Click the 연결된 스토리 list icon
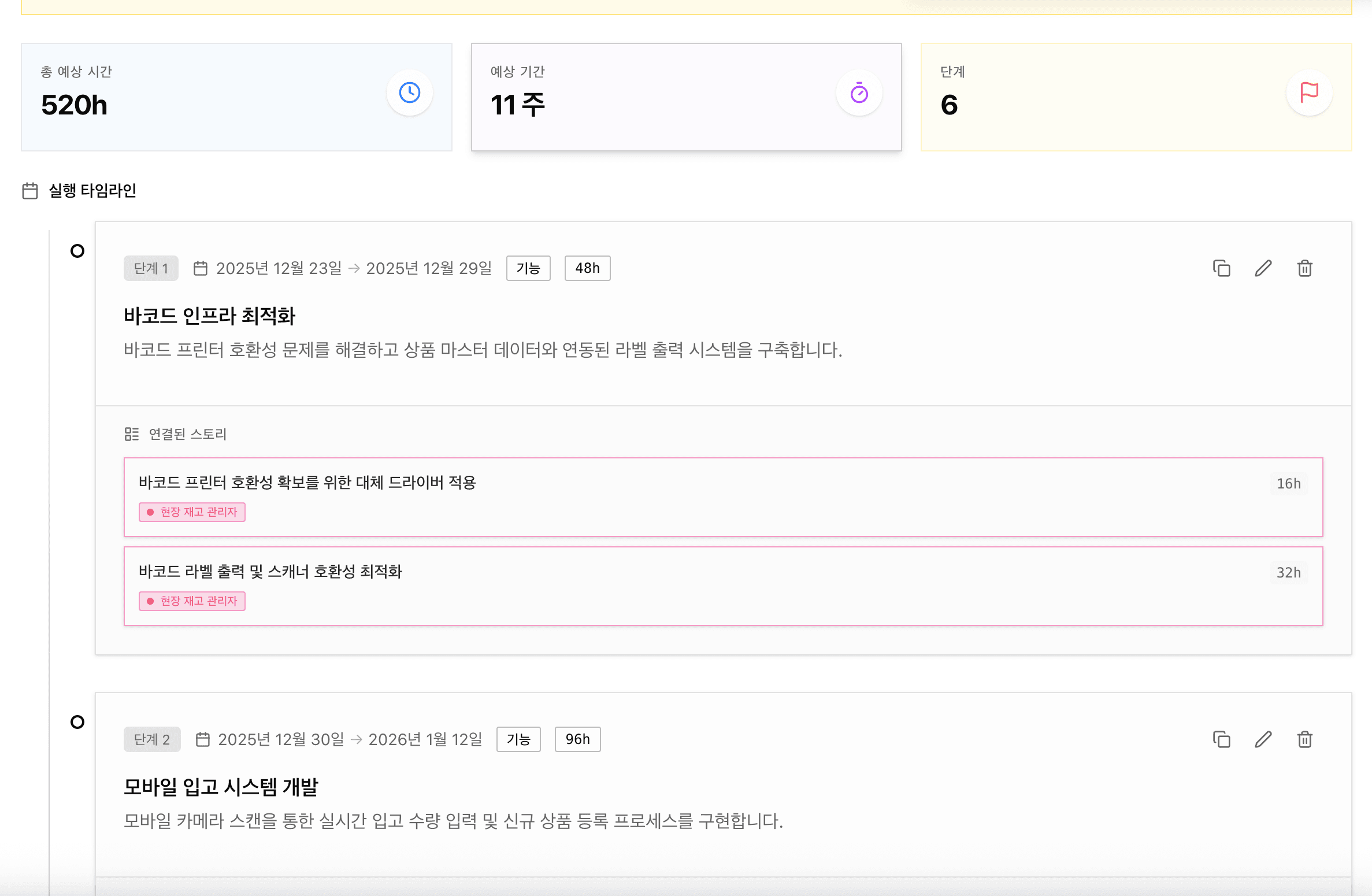This screenshot has width=1372, height=896. [x=132, y=434]
